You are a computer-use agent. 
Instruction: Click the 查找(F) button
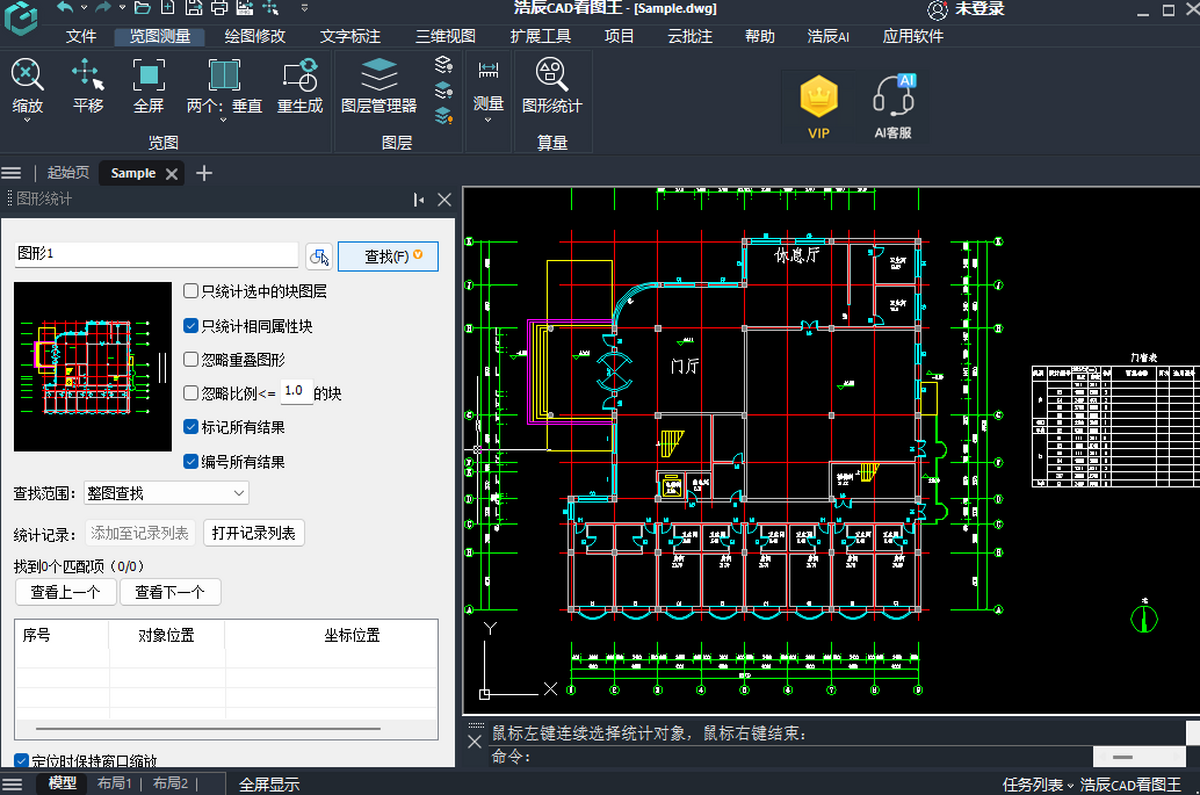(x=388, y=257)
